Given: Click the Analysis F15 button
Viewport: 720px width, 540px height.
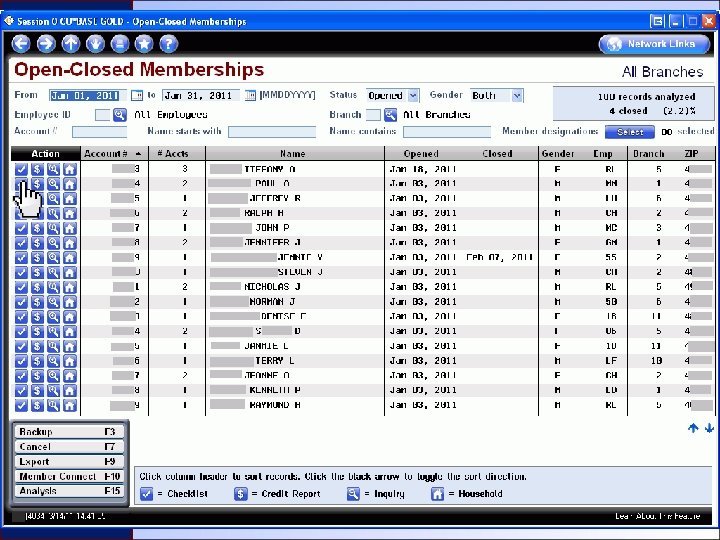Looking at the screenshot, I should point(68,491).
